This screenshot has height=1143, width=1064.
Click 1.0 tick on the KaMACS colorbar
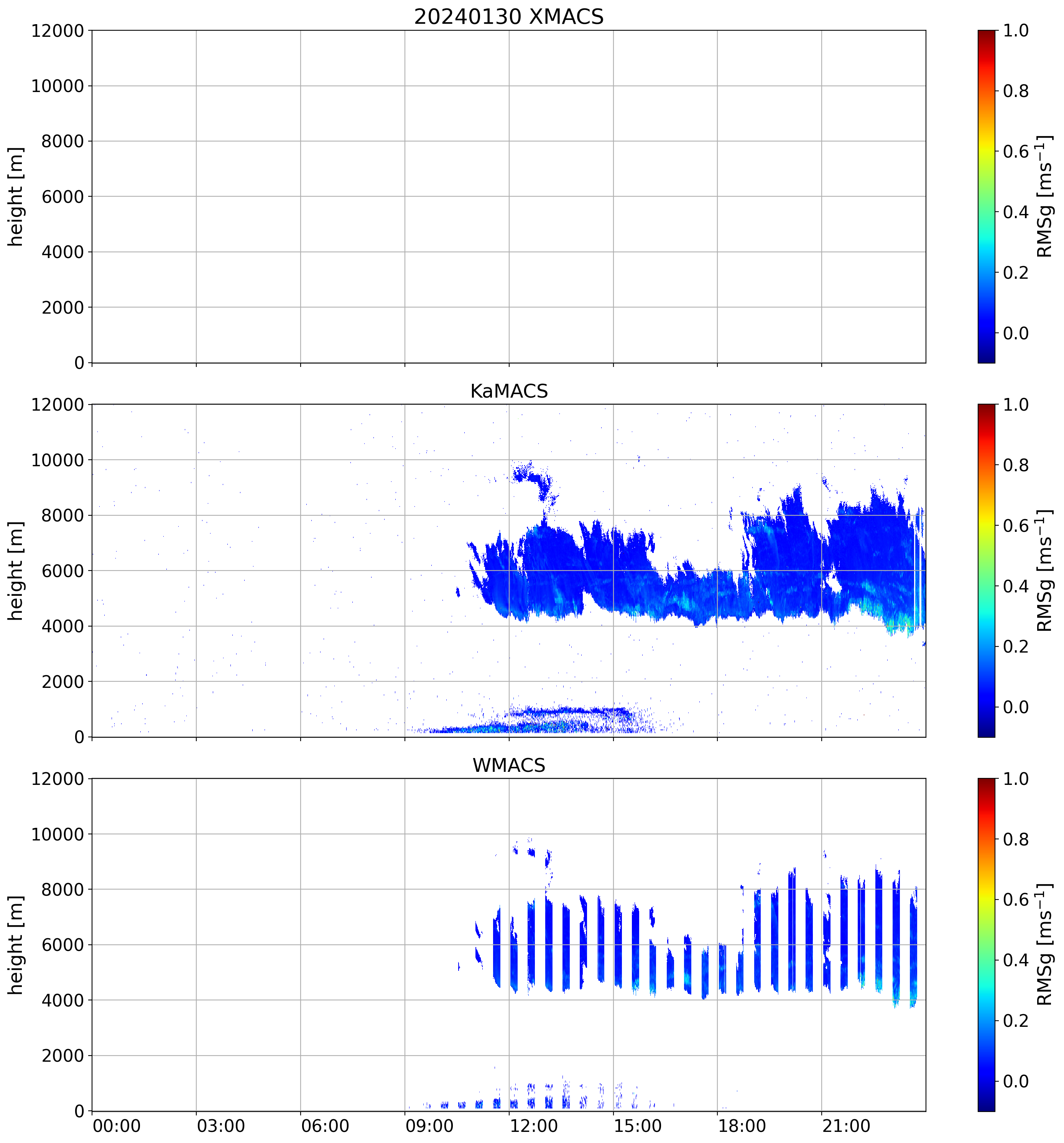1016,405
